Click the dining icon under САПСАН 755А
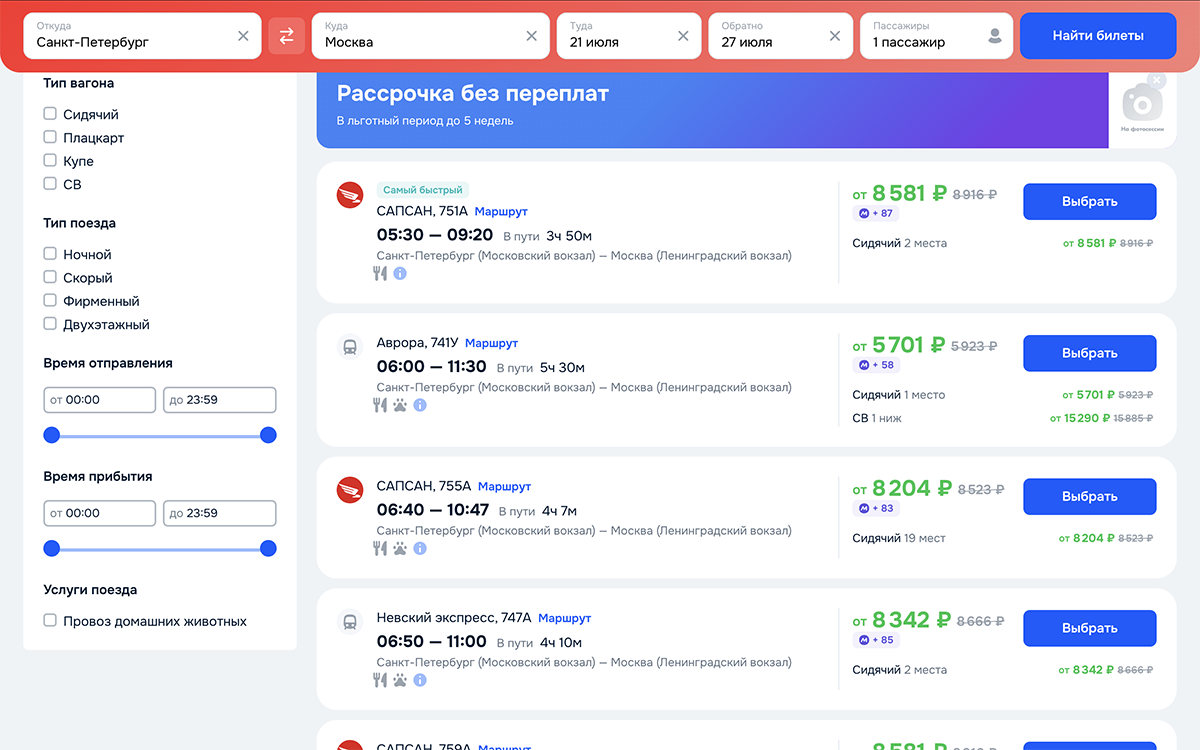 [380, 548]
